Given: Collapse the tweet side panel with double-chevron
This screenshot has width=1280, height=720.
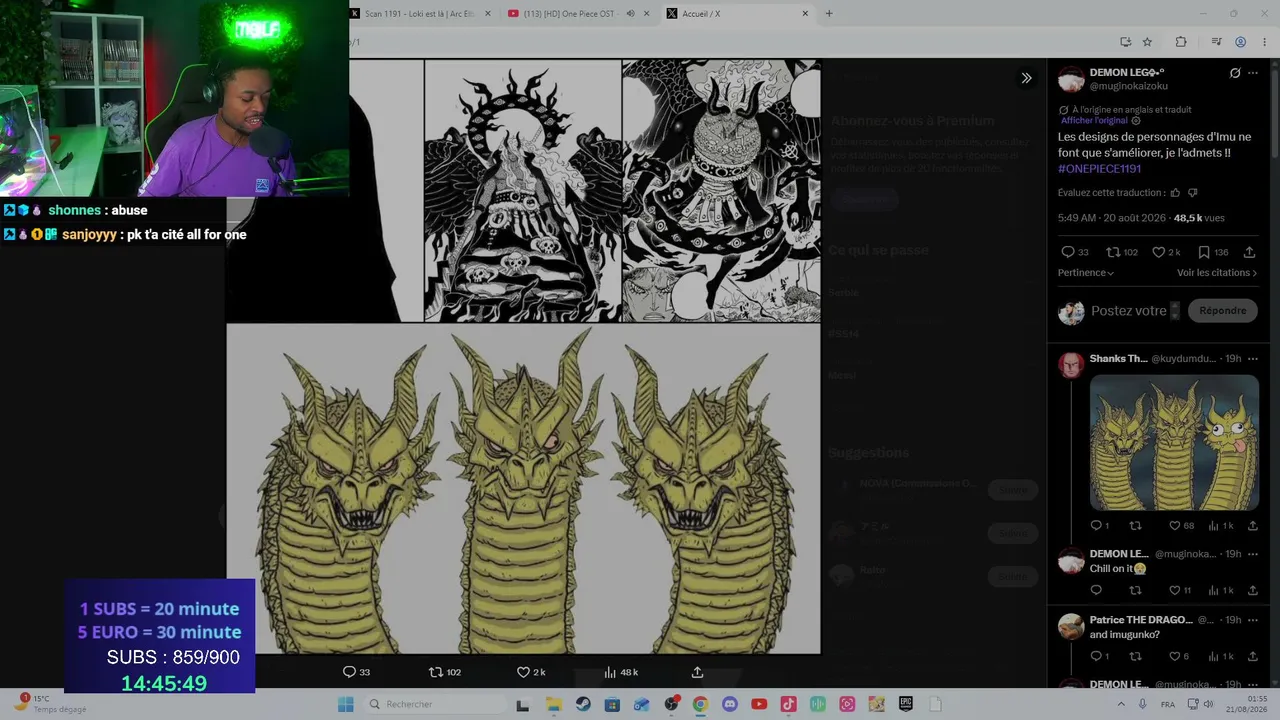Looking at the screenshot, I should coord(1026,78).
